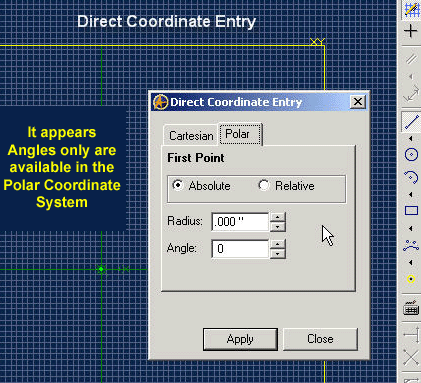Select the Relative radio button
Viewport: 421px width, 383px height.
tap(263, 185)
